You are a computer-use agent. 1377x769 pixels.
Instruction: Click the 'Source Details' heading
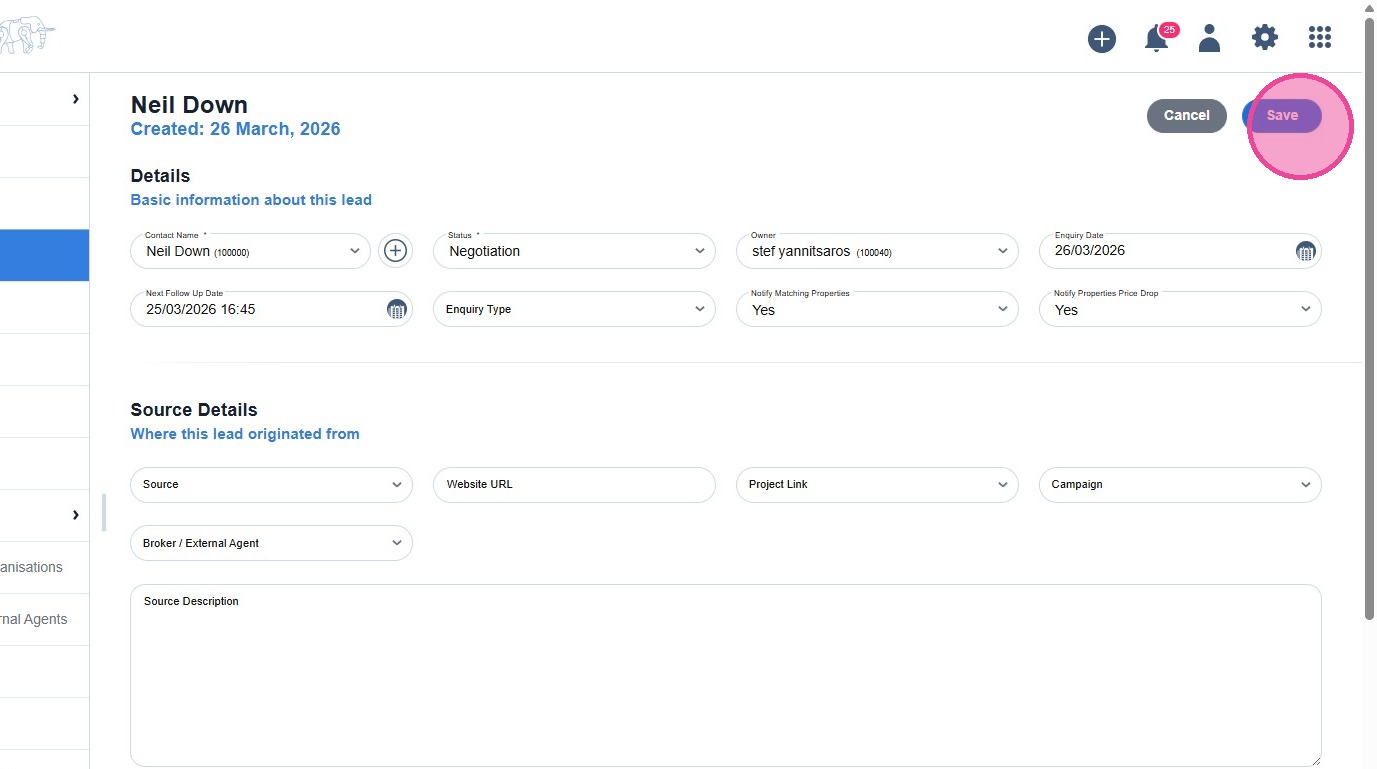point(194,410)
